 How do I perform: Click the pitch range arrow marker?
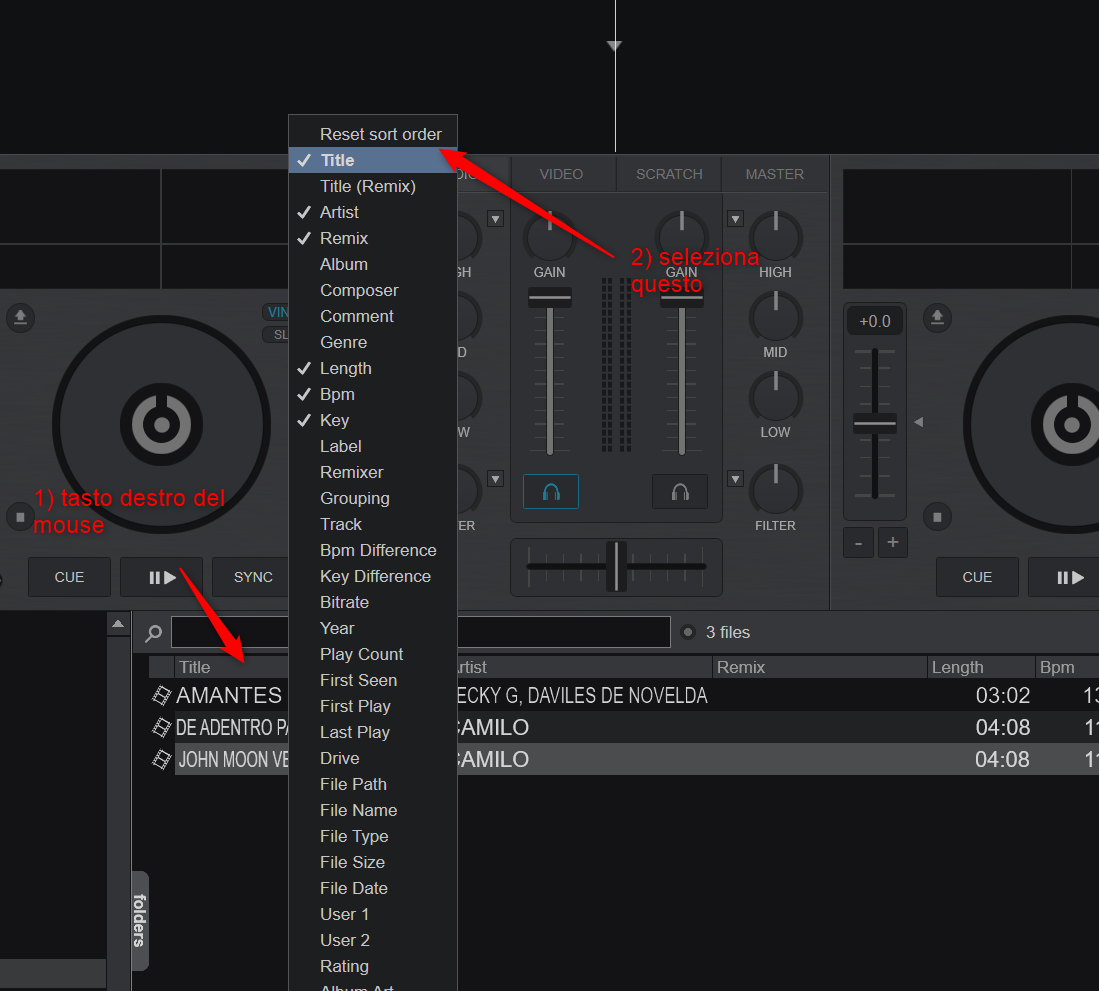click(919, 422)
